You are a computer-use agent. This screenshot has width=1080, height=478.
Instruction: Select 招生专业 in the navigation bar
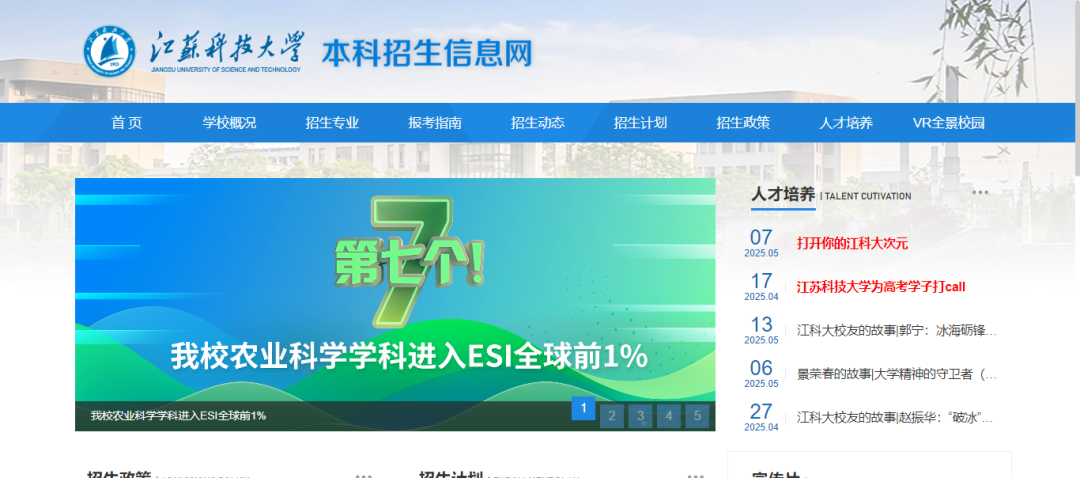[x=332, y=123]
